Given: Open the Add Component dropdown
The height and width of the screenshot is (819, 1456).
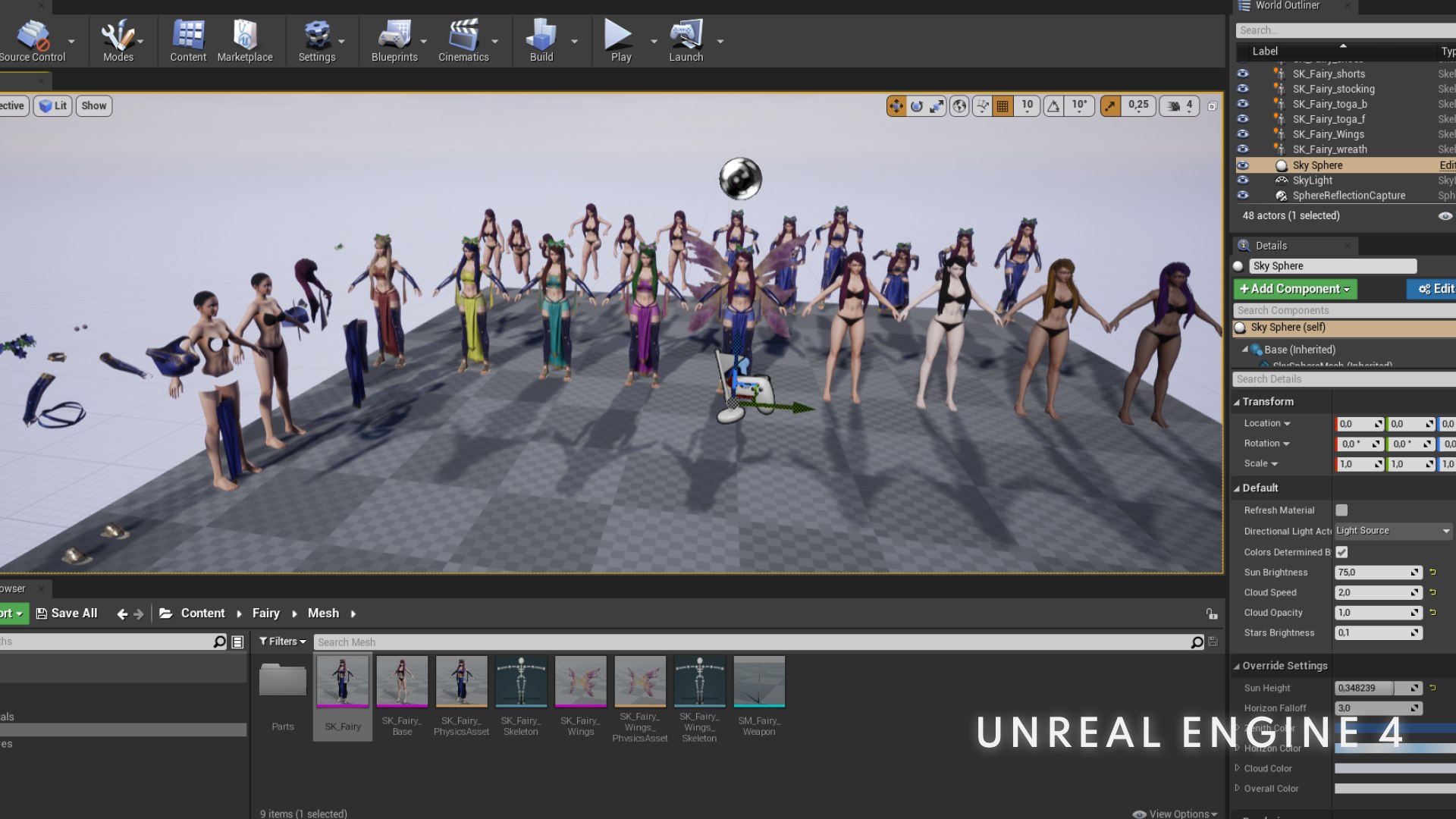Looking at the screenshot, I should click(x=1294, y=289).
